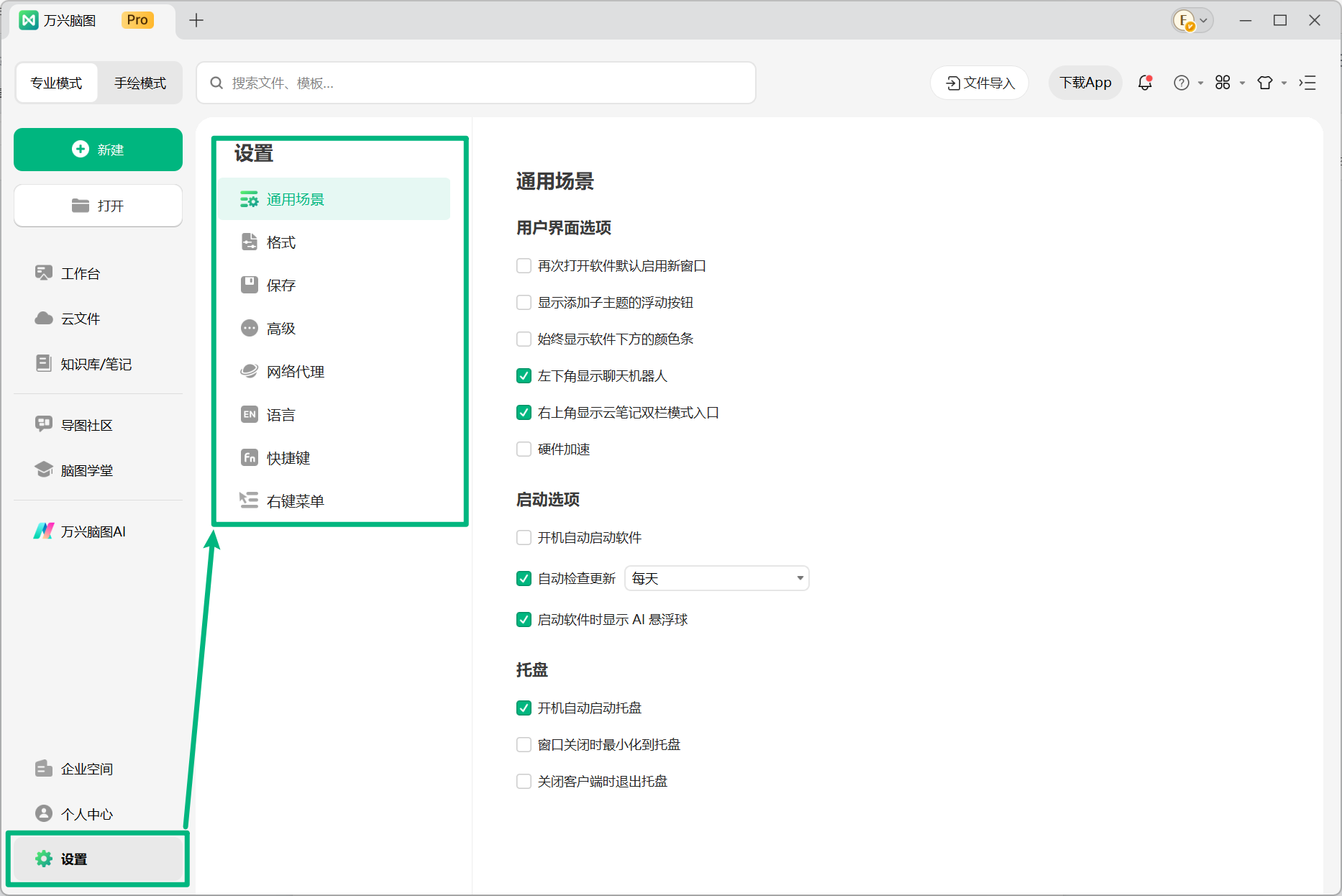The width and height of the screenshot is (1342, 896).
Task: Click the notification bell icon
Action: pos(1145,83)
